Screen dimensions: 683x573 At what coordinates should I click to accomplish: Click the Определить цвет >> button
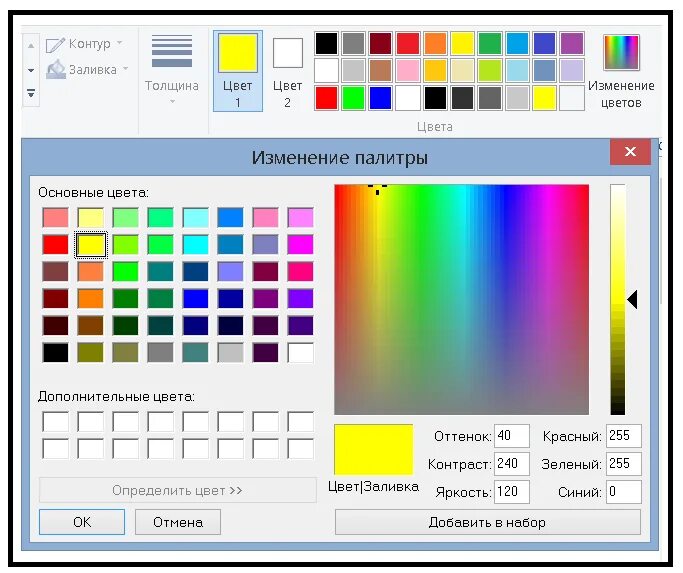[178, 491]
